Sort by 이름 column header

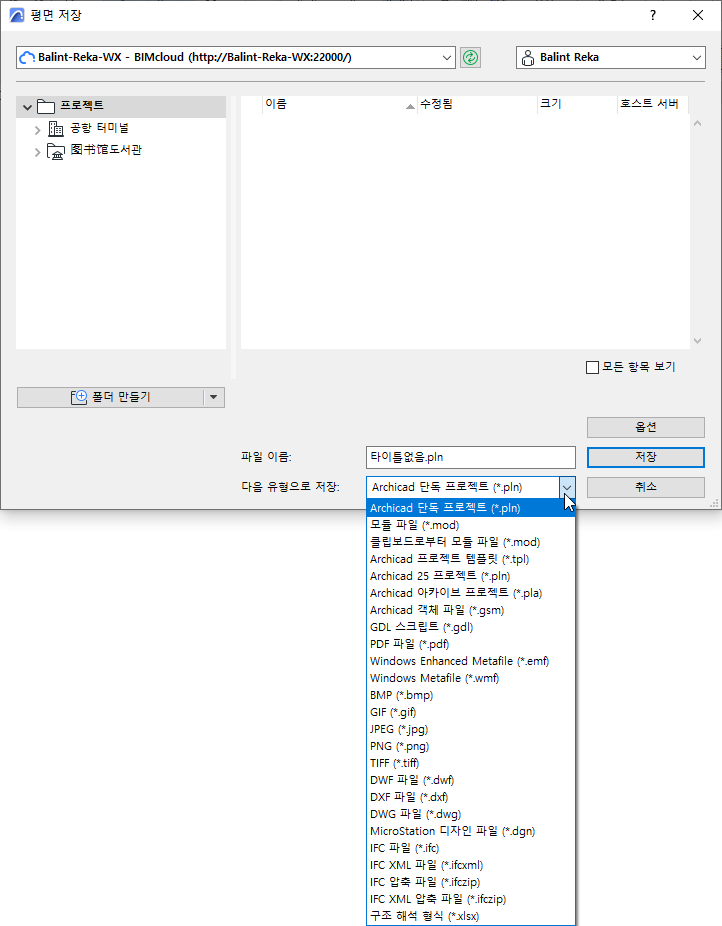click(x=339, y=104)
